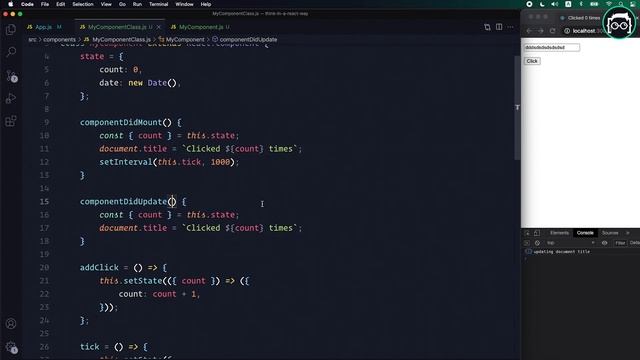
Task: Clear the DevTools console
Action: tap(537, 243)
